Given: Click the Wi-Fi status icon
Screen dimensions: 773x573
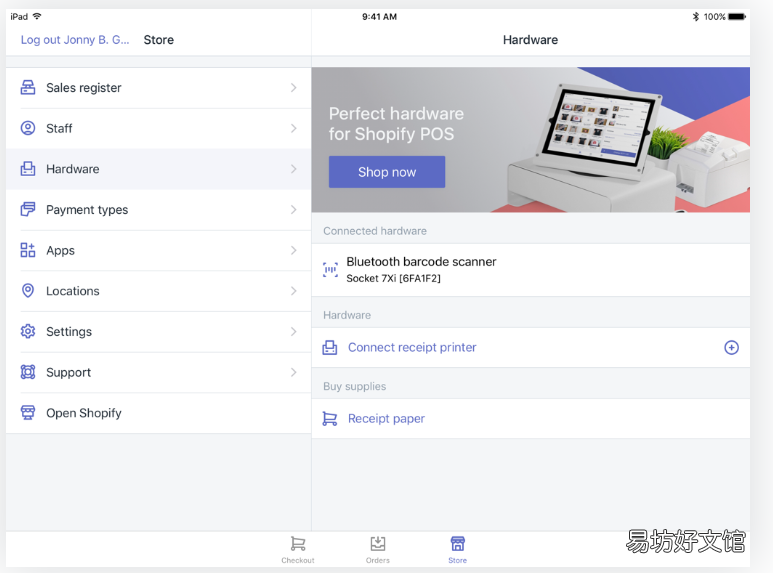Looking at the screenshot, I should 37,16.
